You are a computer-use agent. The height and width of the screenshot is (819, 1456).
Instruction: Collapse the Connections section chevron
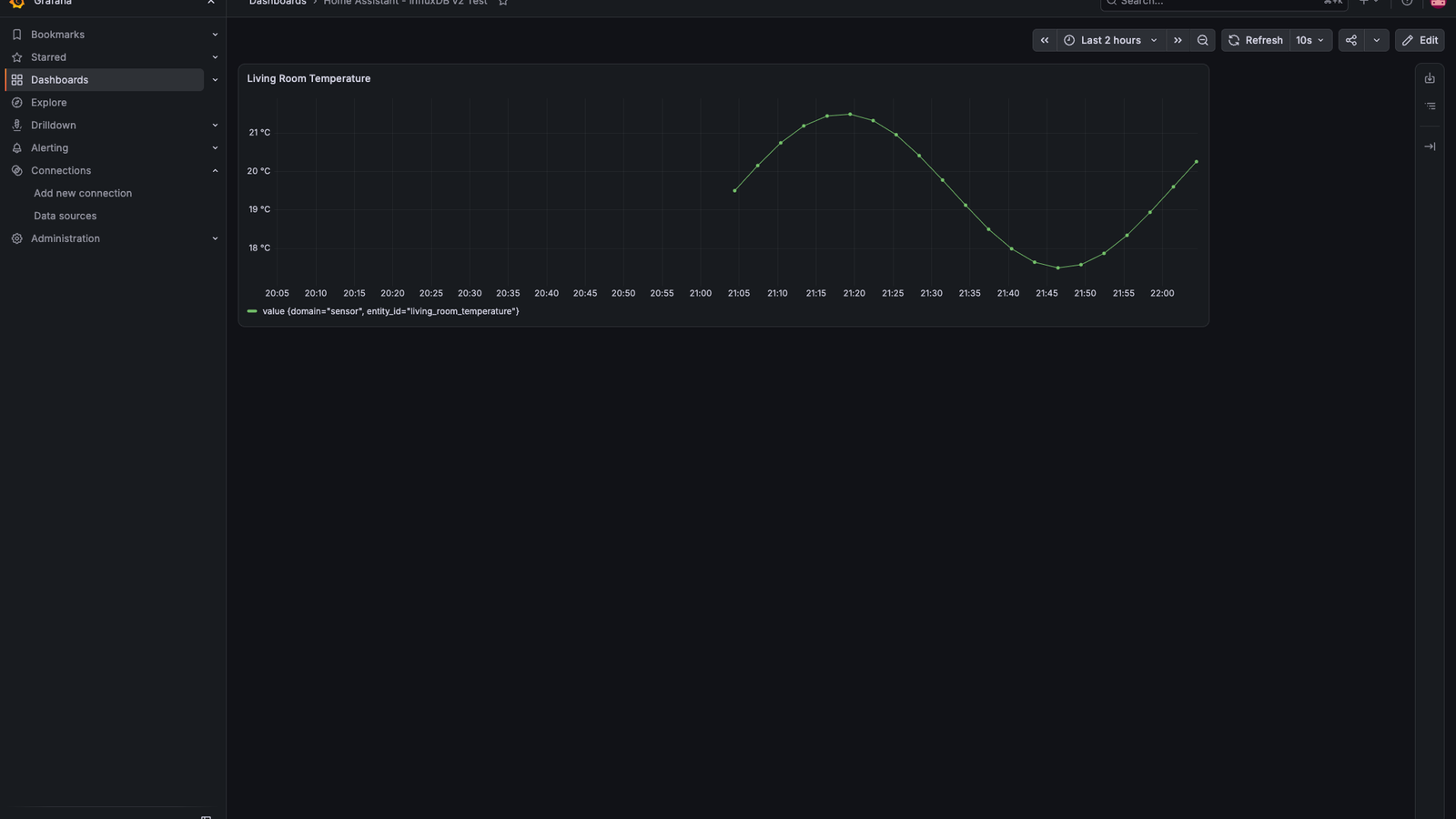click(x=215, y=171)
